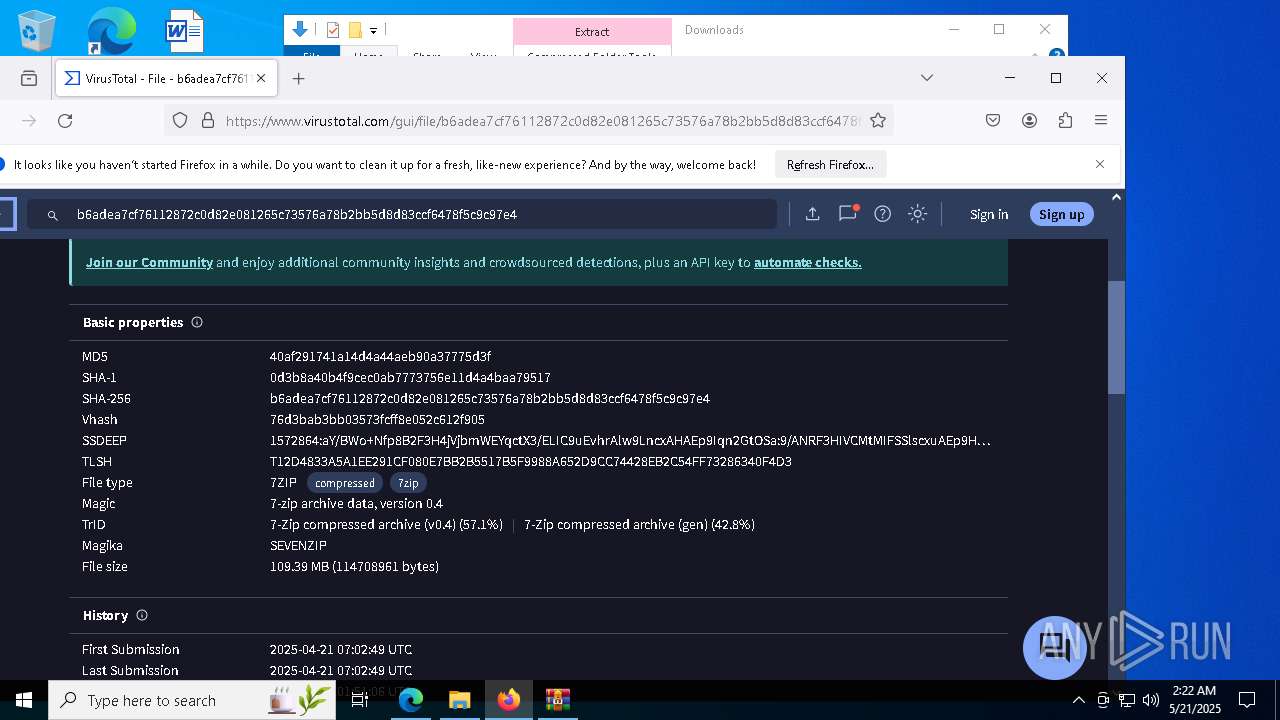This screenshot has width=1280, height=720.
Task: Open the Firefox account menu
Action: tap(1029, 121)
